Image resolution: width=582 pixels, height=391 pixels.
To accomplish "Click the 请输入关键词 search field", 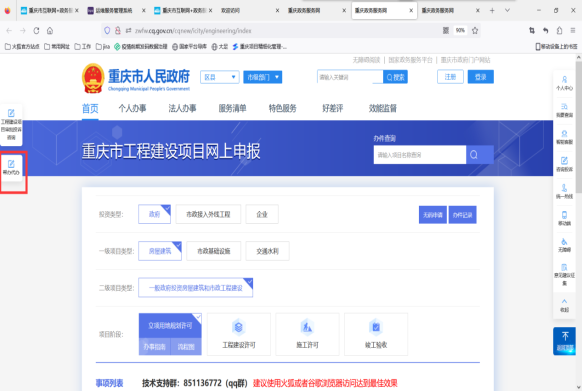I will tap(350, 77).
